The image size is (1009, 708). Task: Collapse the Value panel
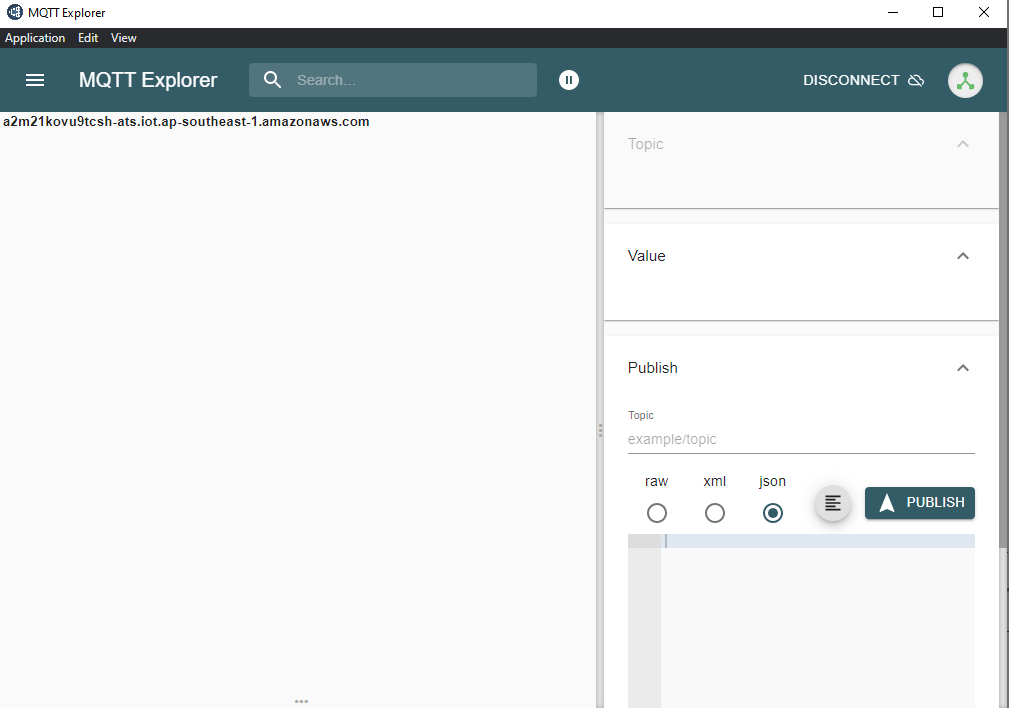(x=963, y=256)
